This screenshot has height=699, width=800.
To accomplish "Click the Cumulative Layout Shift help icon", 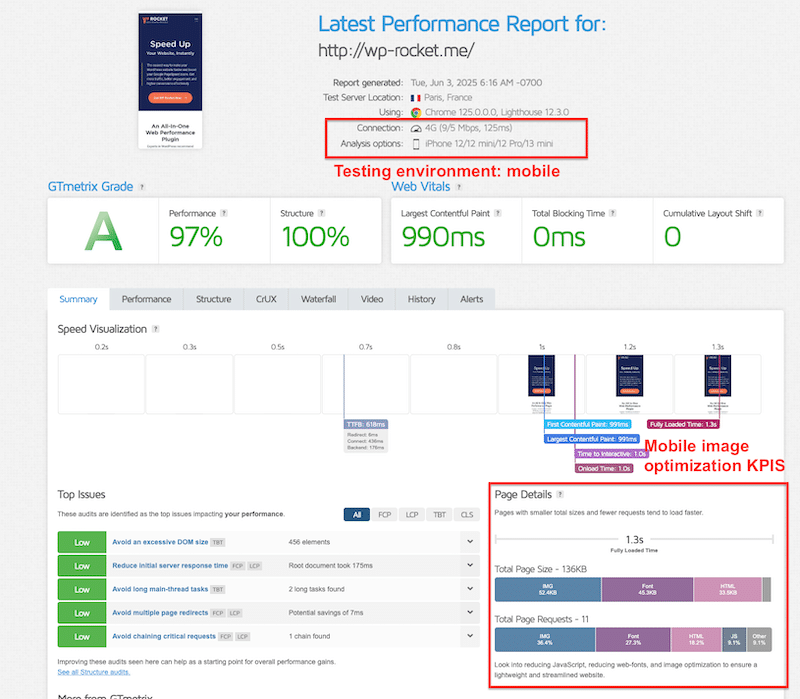I will tap(760, 213).
